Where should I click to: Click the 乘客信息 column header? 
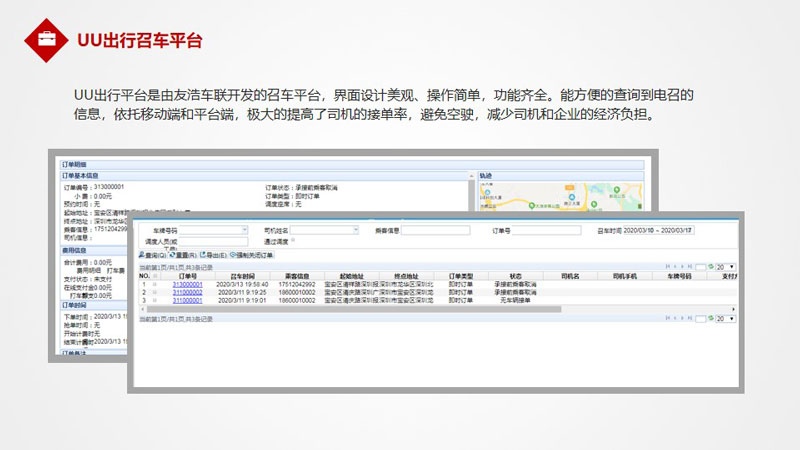(x=297, y=276)
